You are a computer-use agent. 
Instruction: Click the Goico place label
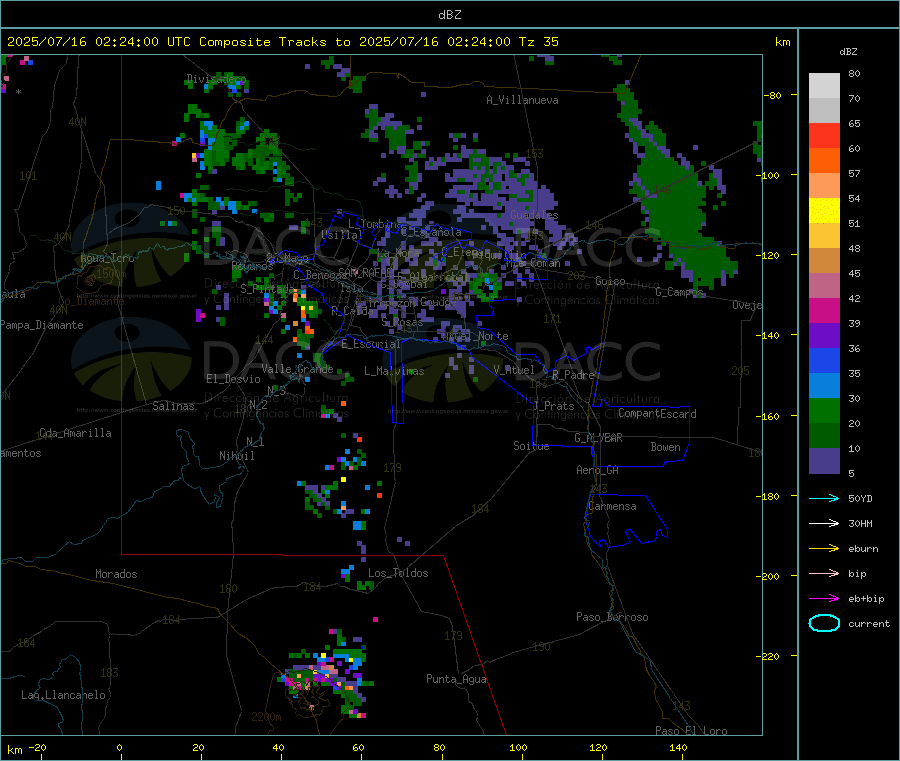pyautogui.click(x=610, y=281)
